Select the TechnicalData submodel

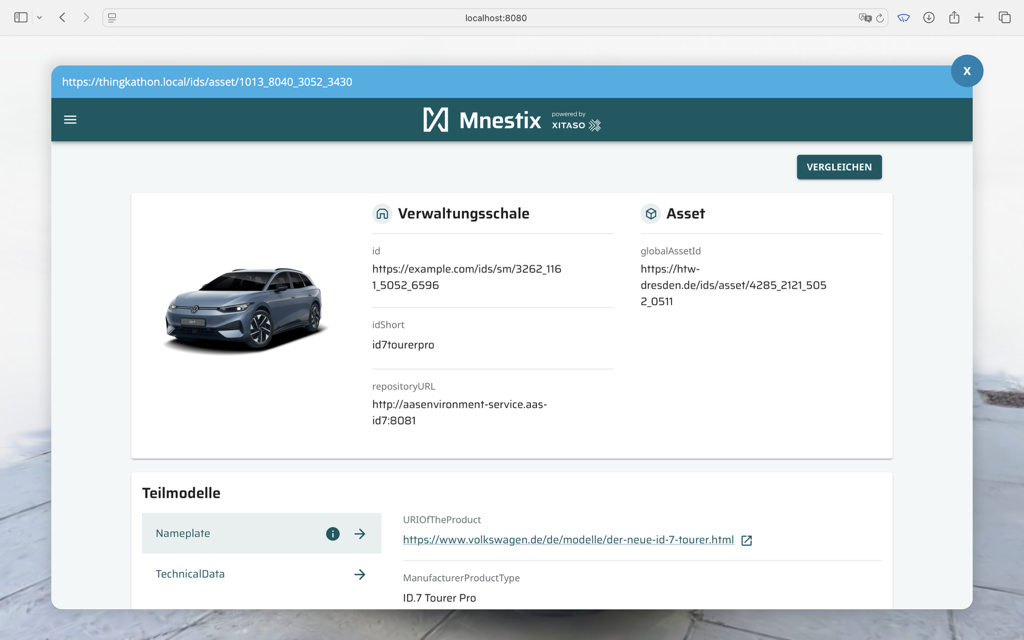(x=261, y=574)
